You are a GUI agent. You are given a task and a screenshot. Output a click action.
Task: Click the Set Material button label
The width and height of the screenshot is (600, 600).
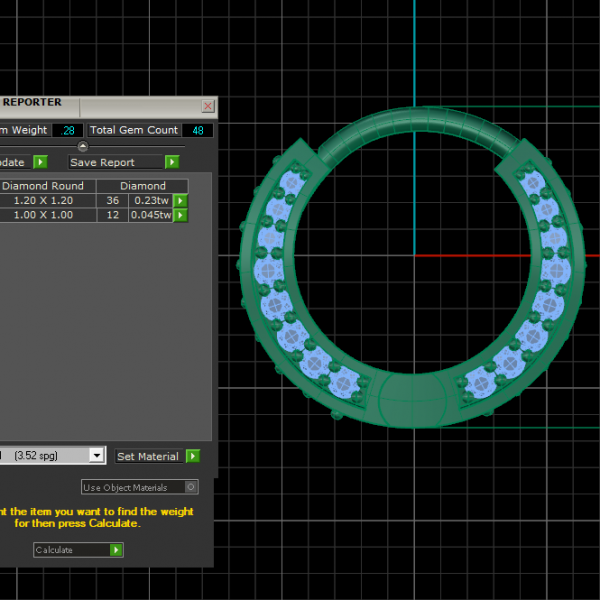[x=148, y=456]
